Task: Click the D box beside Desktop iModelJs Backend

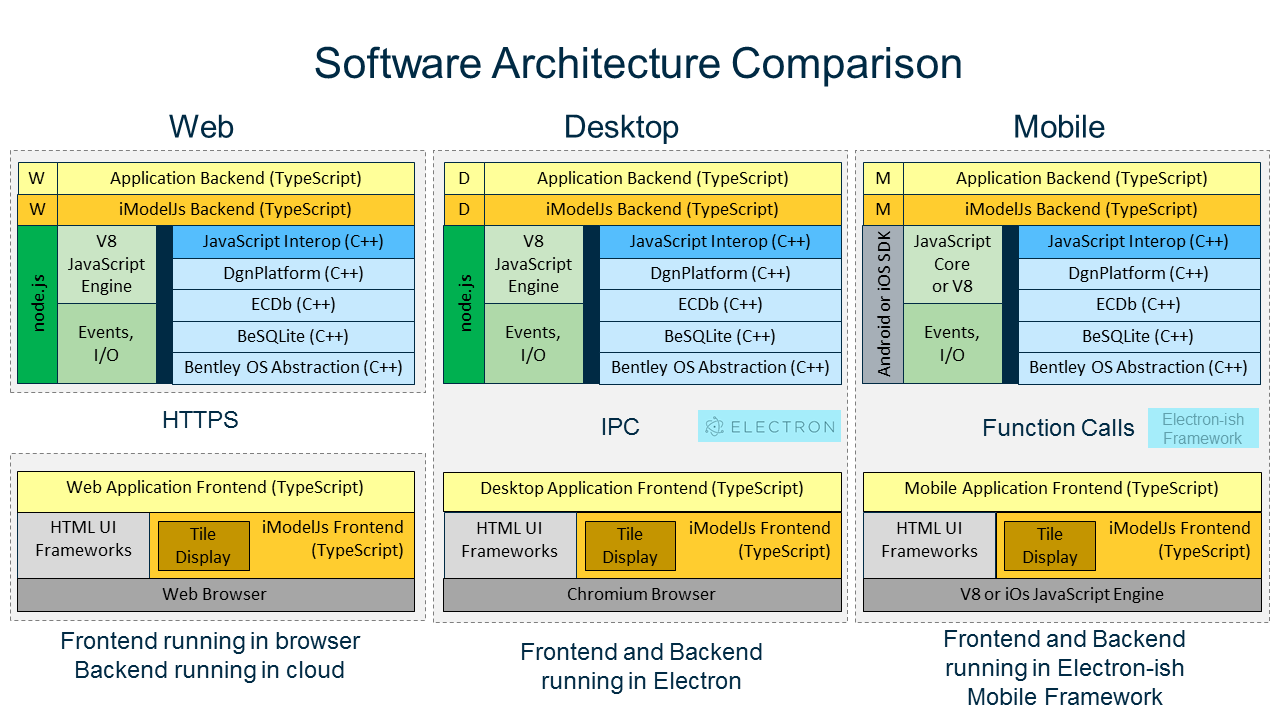Action: click(x=464, y=209)
